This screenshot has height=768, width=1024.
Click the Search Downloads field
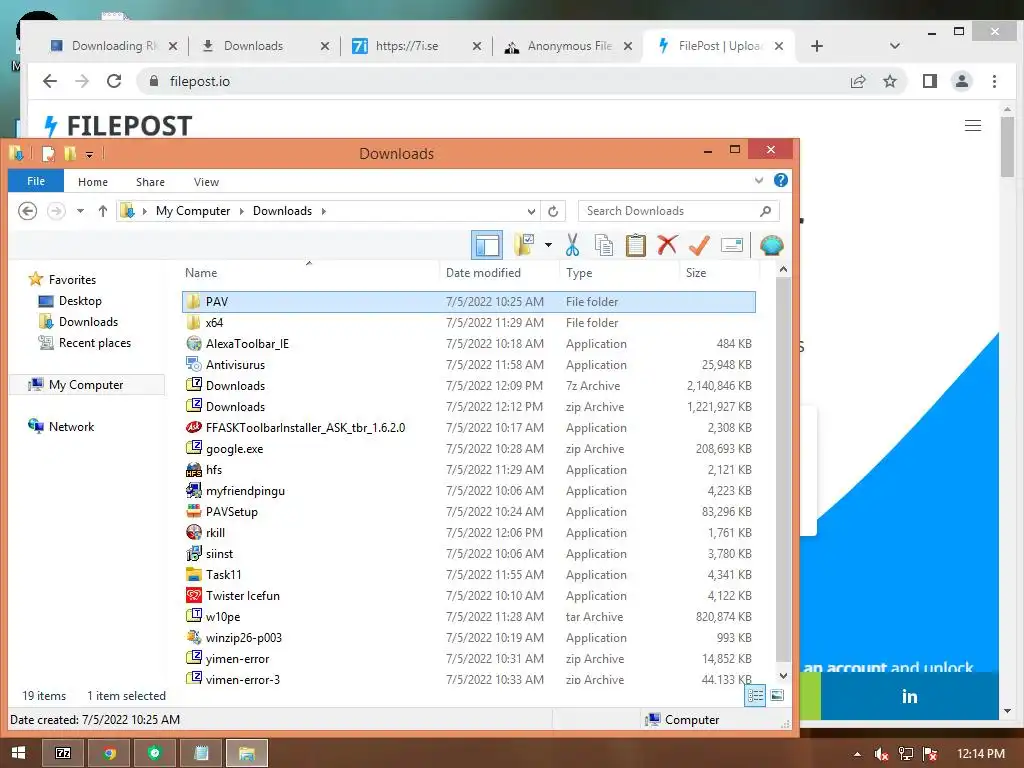point(679,211)
